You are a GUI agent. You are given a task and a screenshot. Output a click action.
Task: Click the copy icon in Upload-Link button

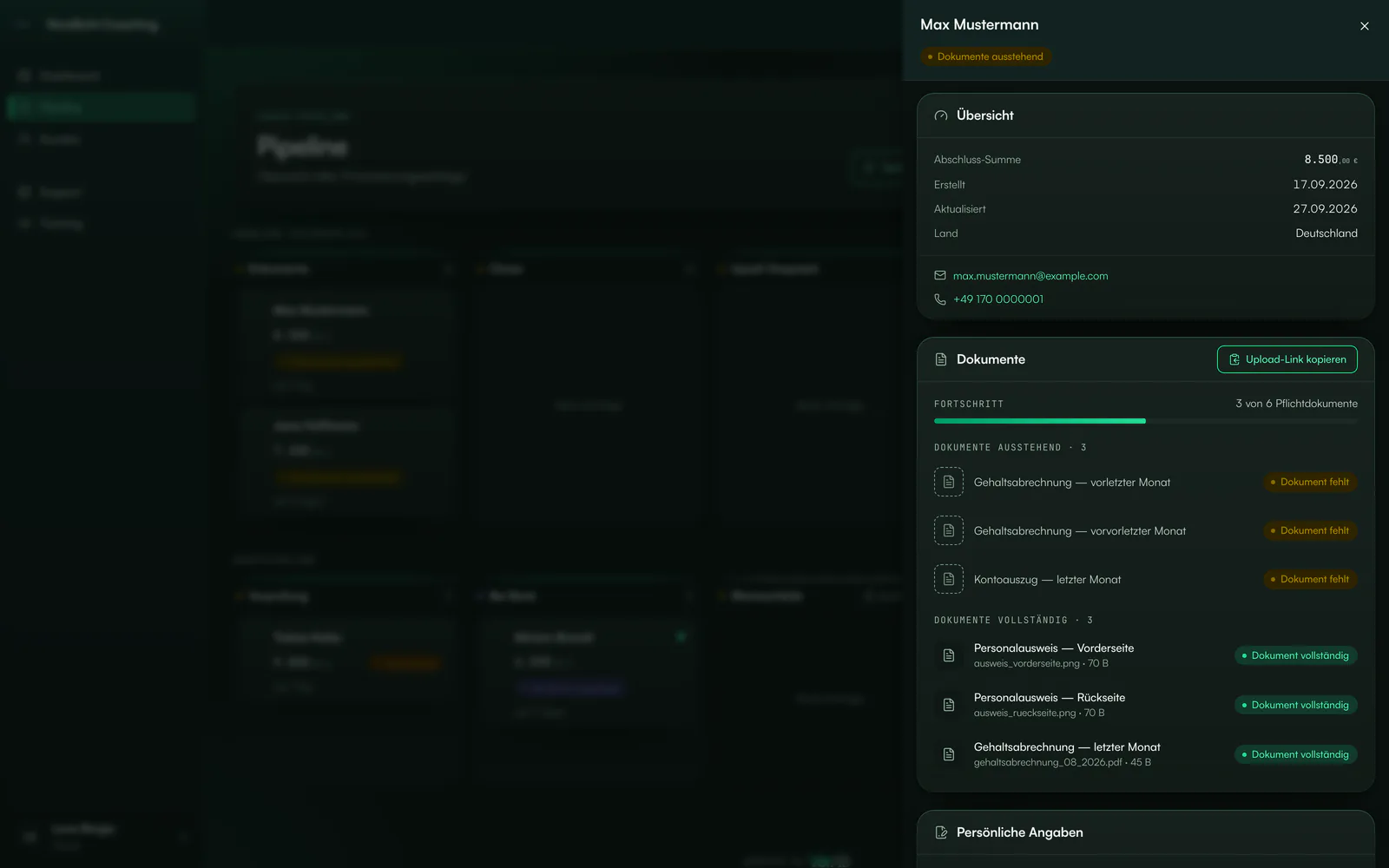coord(1234,359)
